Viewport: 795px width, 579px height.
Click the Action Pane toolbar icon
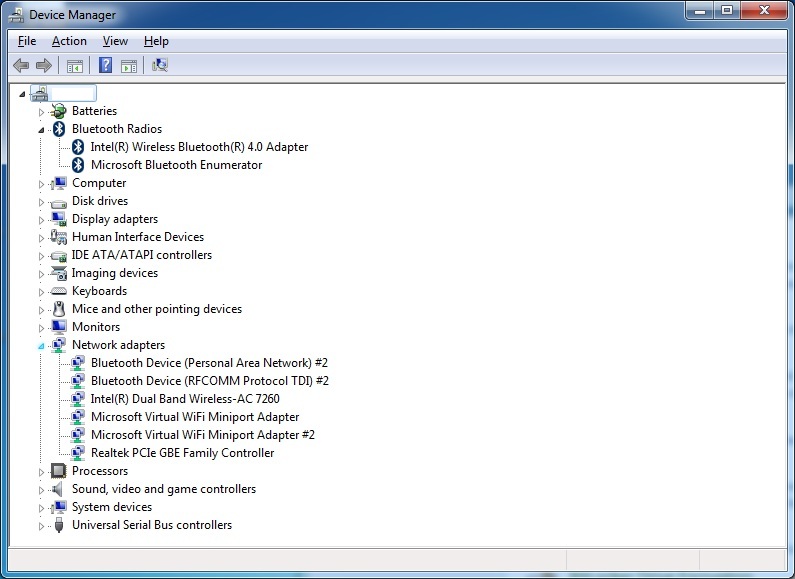pyautogui.click(x=129, y=65)
